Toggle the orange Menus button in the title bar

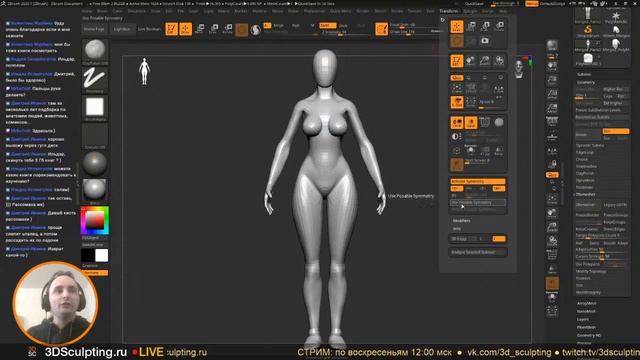[531, 4]
